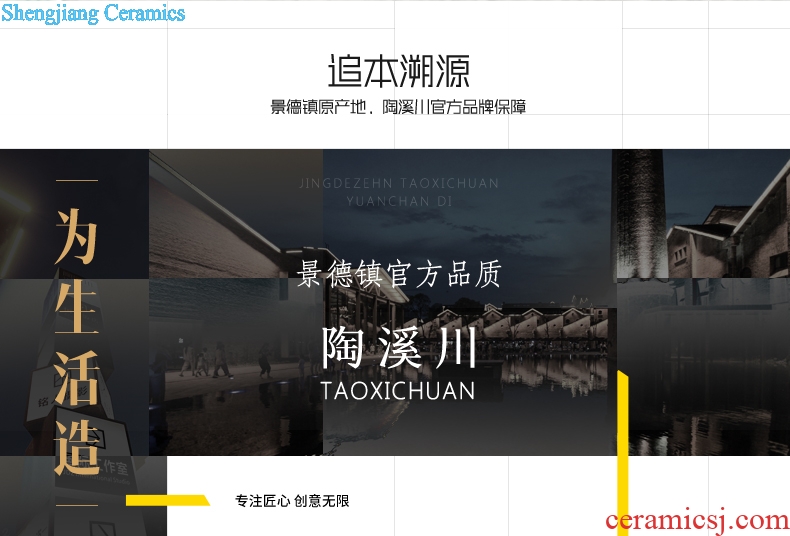Select the large heading 追本溯源
The image size is (790, 536).
pyautogui.click(x=399, y=72)
